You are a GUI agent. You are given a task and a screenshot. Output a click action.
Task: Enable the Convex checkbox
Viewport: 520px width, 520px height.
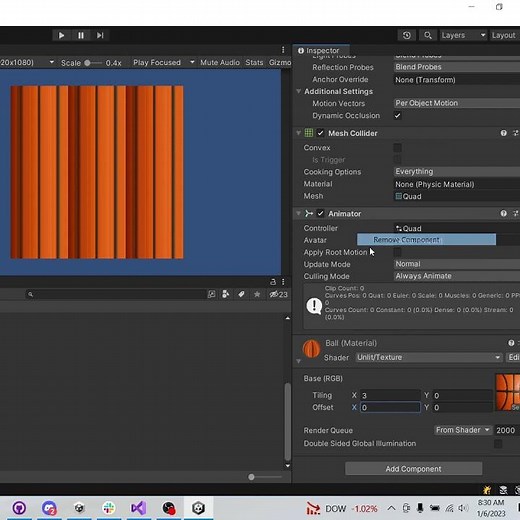[397, 148]
